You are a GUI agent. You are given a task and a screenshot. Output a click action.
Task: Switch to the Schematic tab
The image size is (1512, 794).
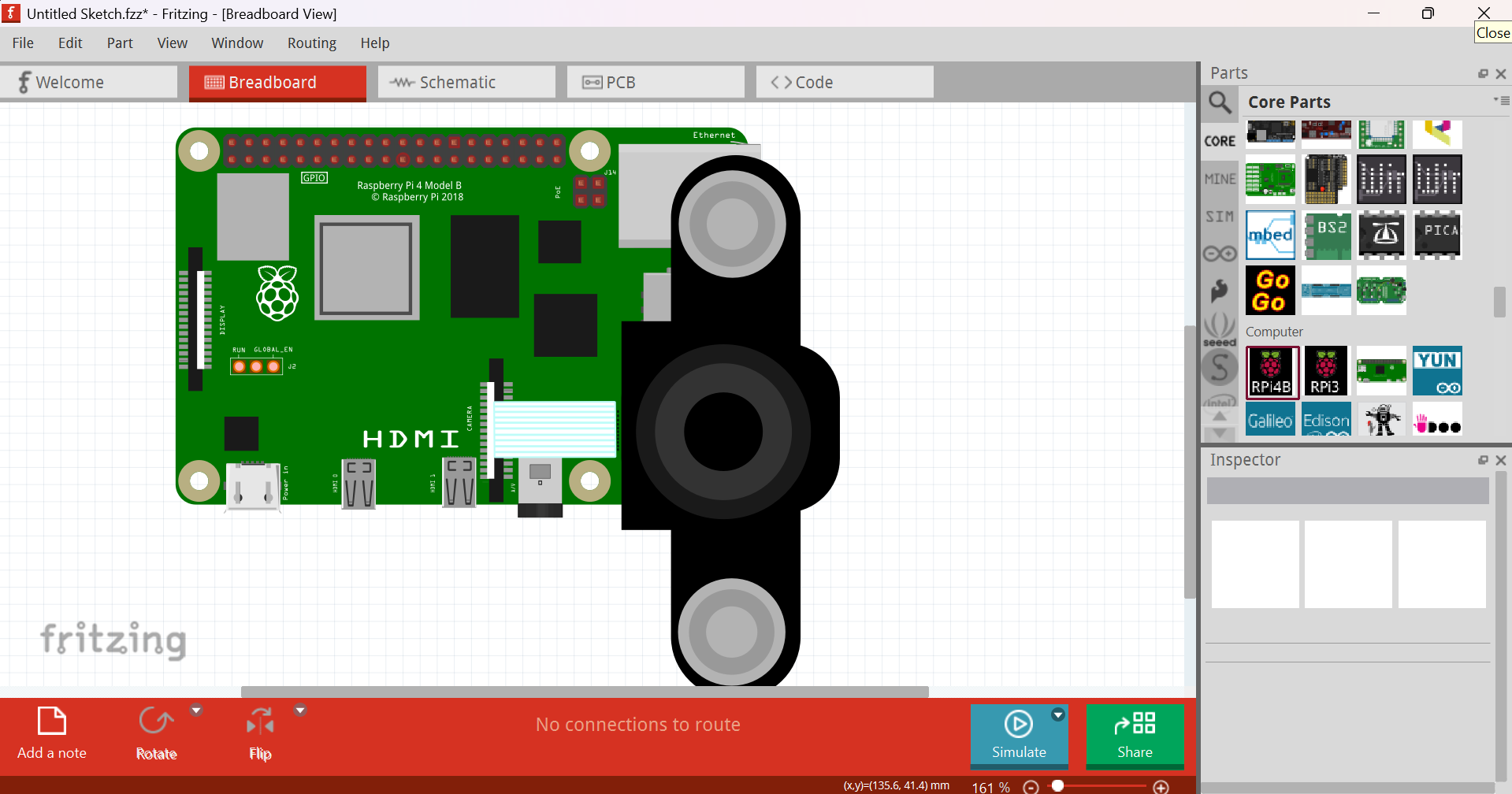tap(466, 83)
